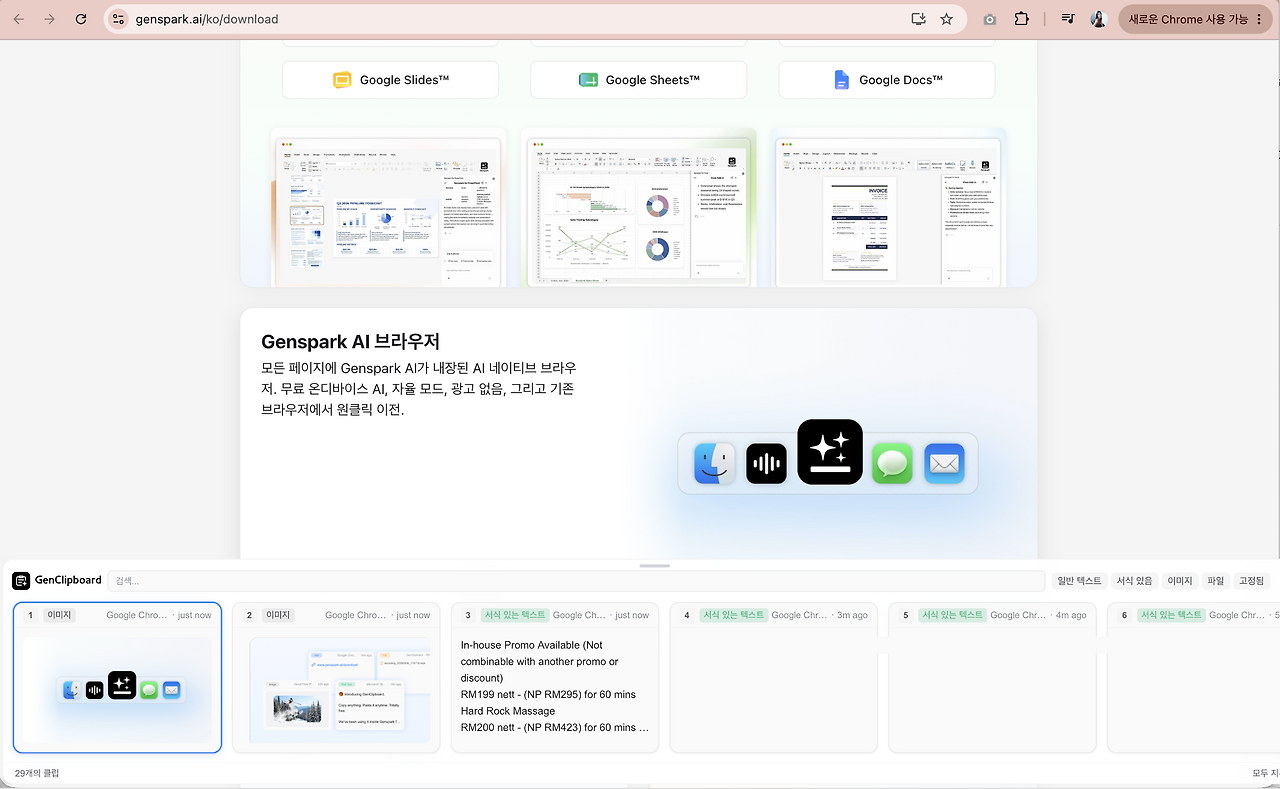Click the Finder icon in the dock illustration

pos(715,464)
